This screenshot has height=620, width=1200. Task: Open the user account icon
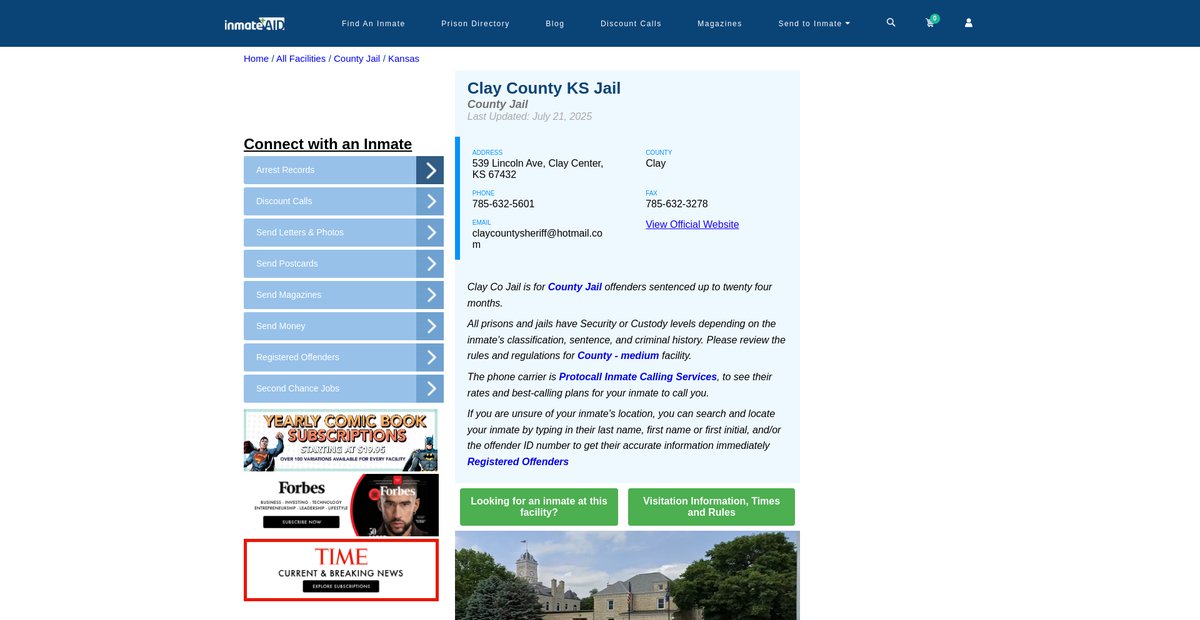coord(968,23)
